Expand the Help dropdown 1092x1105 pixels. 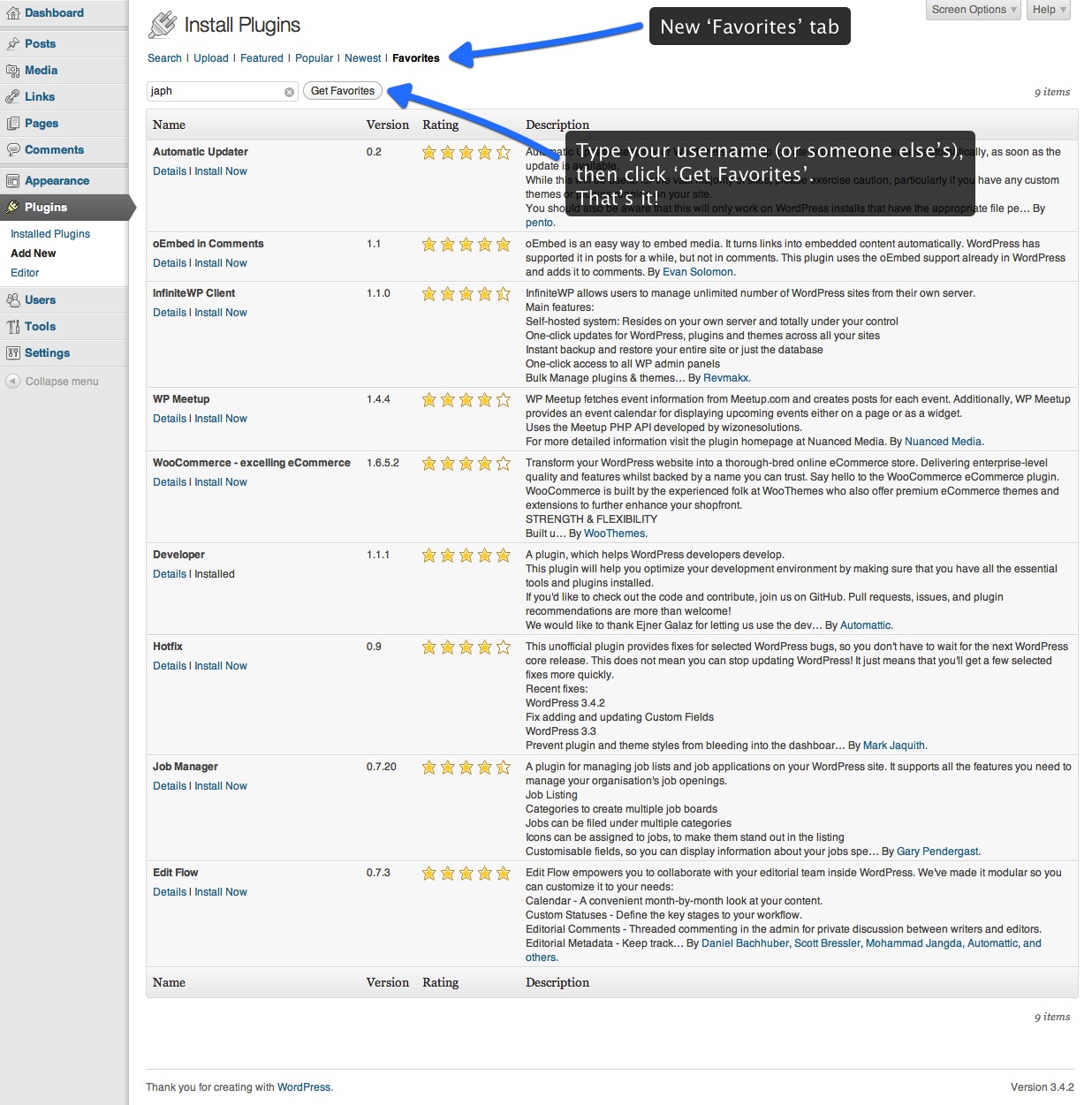(x=1050, y=10)
